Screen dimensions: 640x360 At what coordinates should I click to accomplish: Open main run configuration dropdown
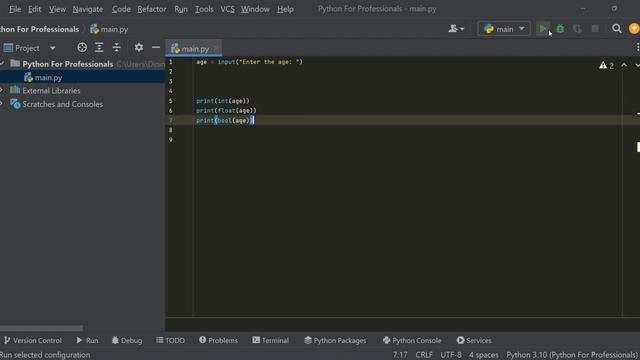[504, 29]
